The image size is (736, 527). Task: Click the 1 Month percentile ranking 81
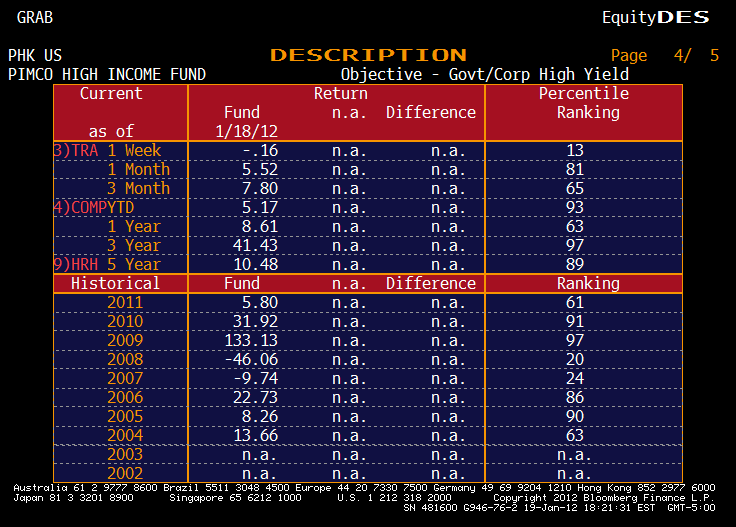tap(575, 169)
